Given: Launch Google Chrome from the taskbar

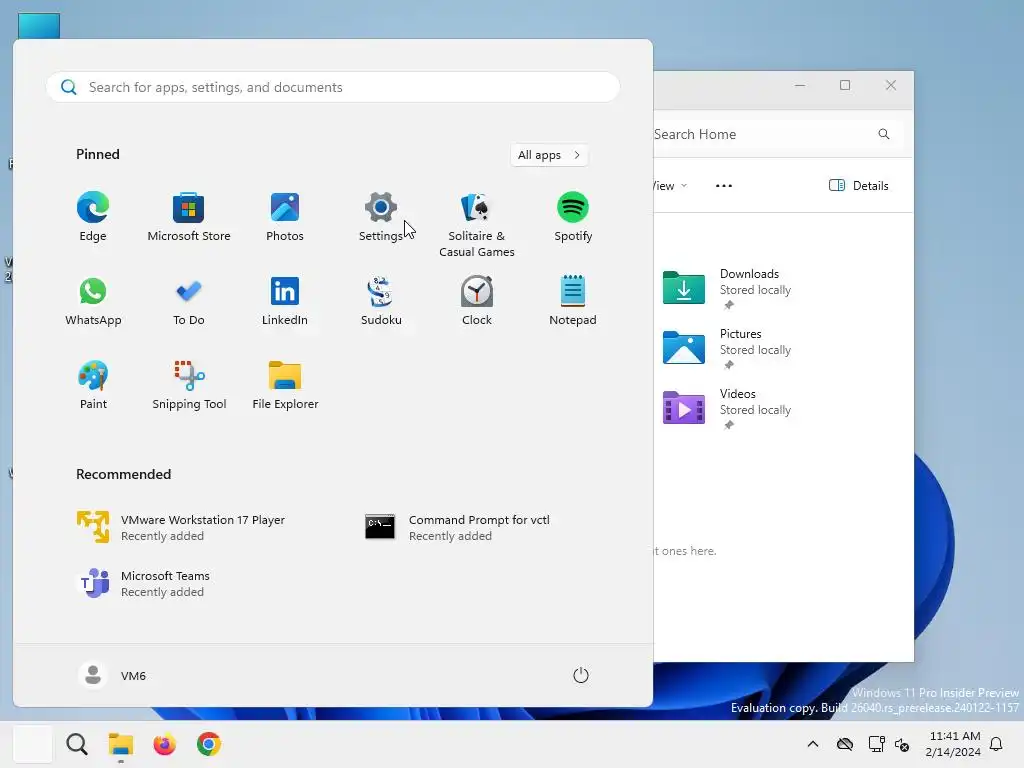Looking at the screenshot, I should pyautogui.click(x=209, y=744).
